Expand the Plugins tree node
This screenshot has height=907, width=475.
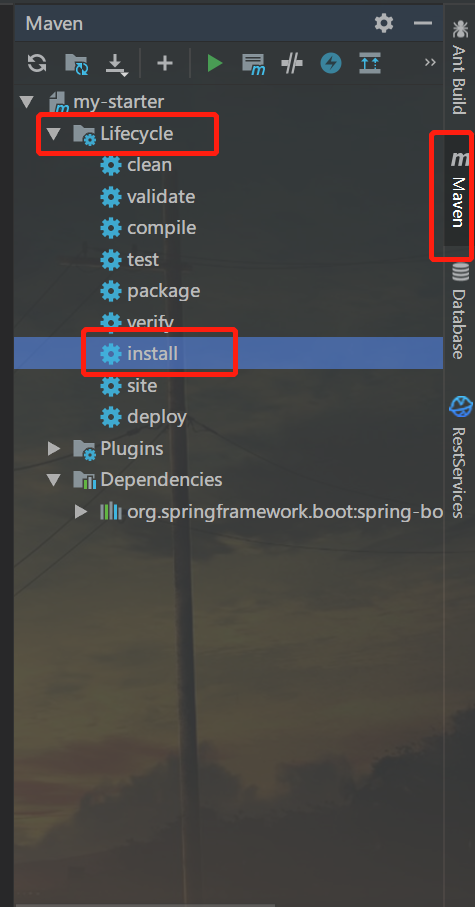click(x=54, y=448)
